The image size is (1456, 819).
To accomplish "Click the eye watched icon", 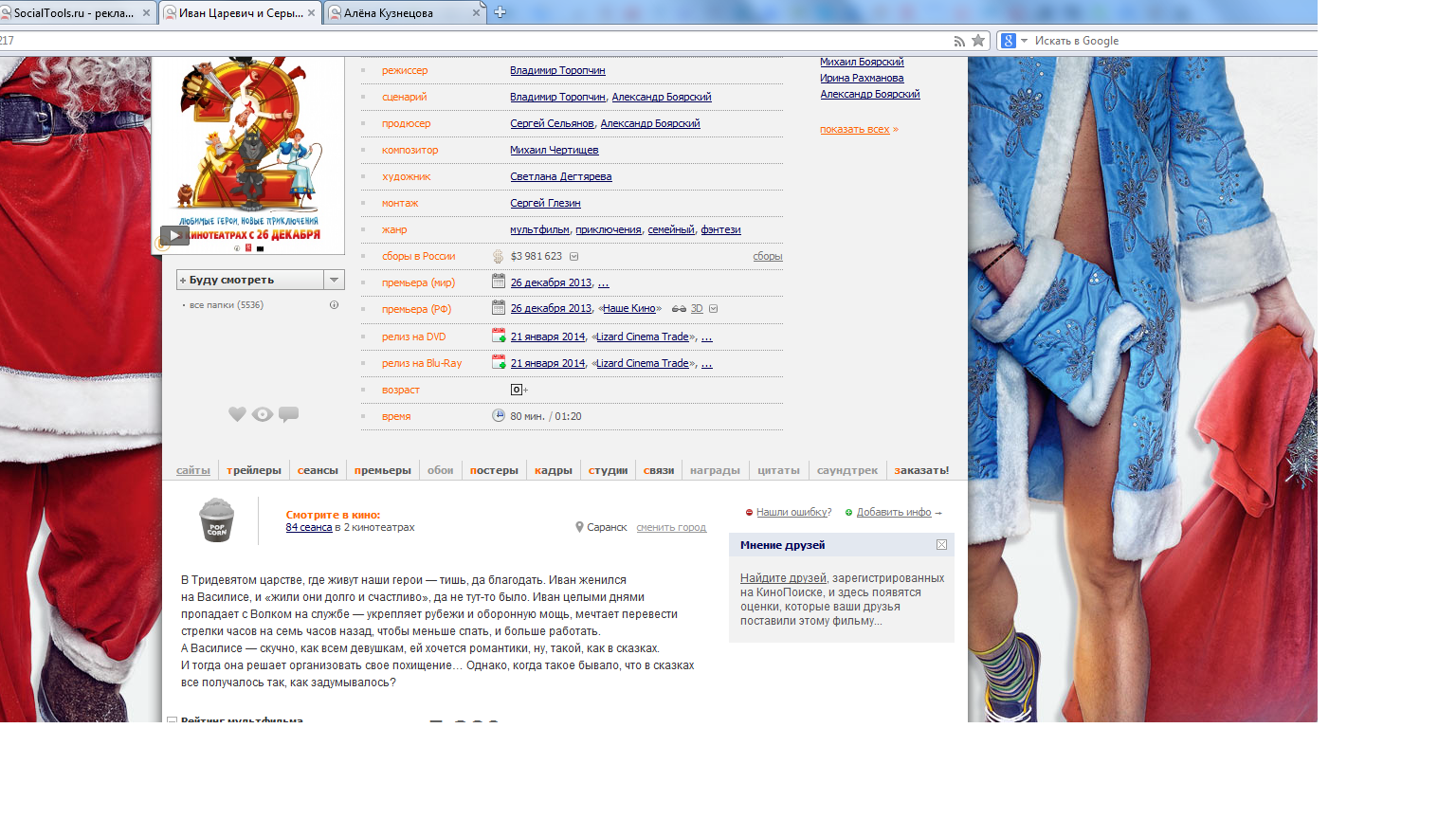I will (263, 414).
